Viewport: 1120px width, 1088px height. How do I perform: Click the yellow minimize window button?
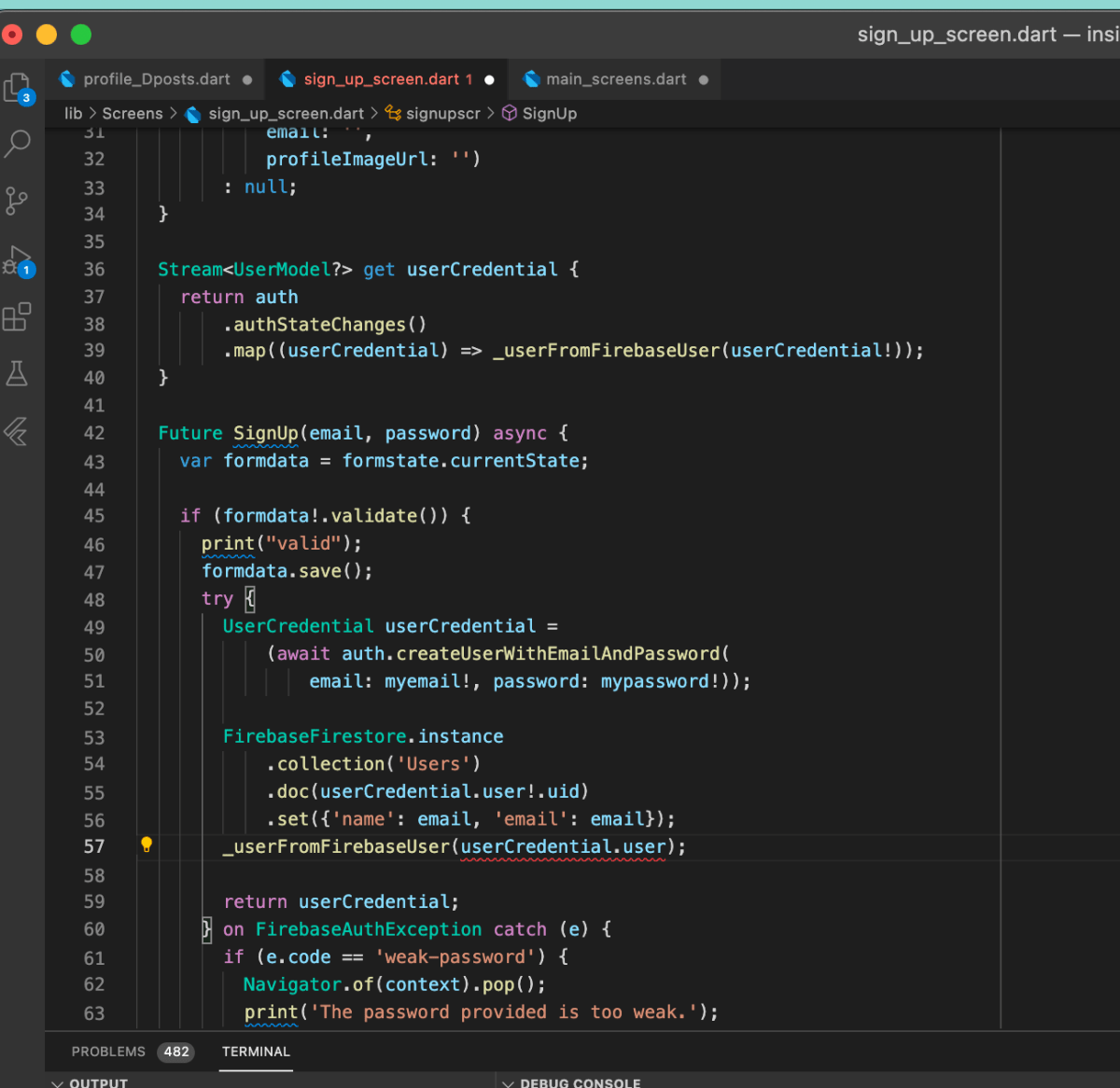47,35
